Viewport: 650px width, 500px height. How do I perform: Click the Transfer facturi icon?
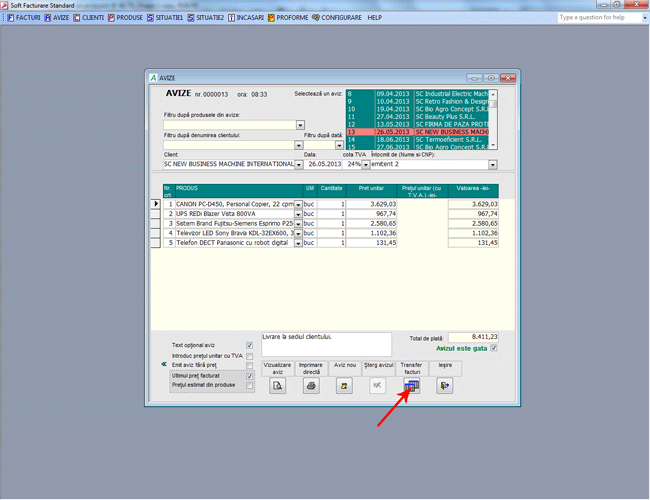pos(412,386)
